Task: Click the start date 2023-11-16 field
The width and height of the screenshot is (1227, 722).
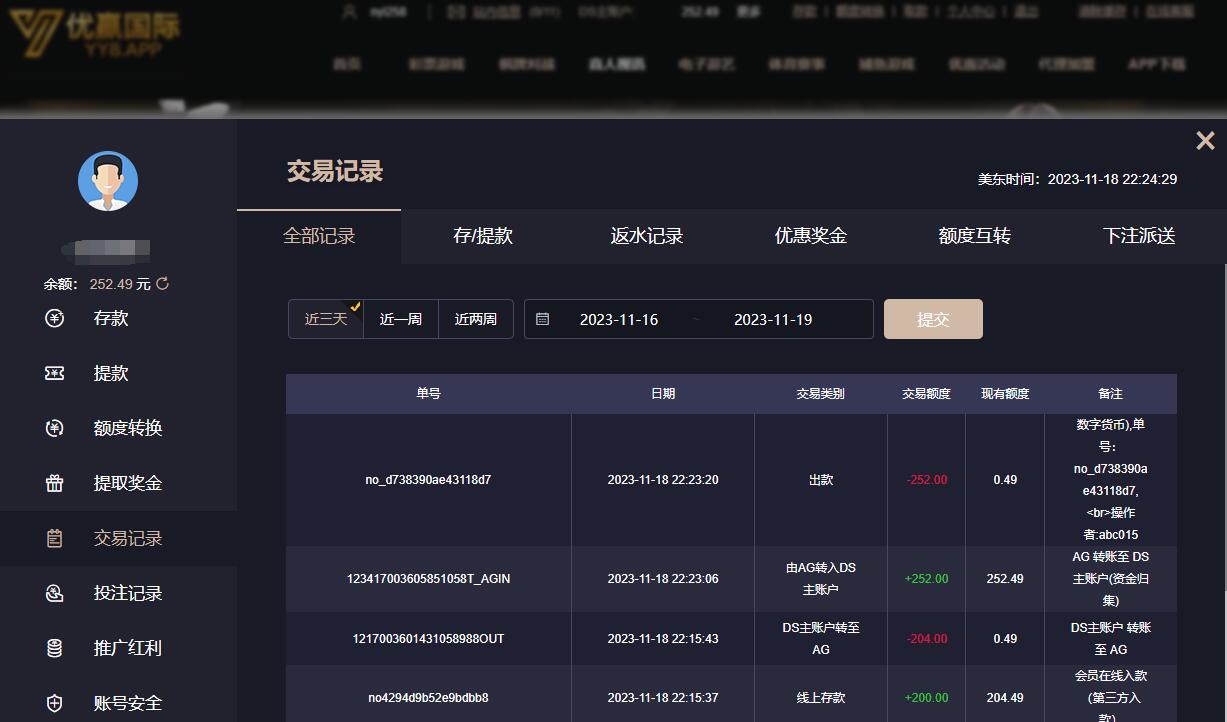Action: pyautogui.click(x=619, y=320)
